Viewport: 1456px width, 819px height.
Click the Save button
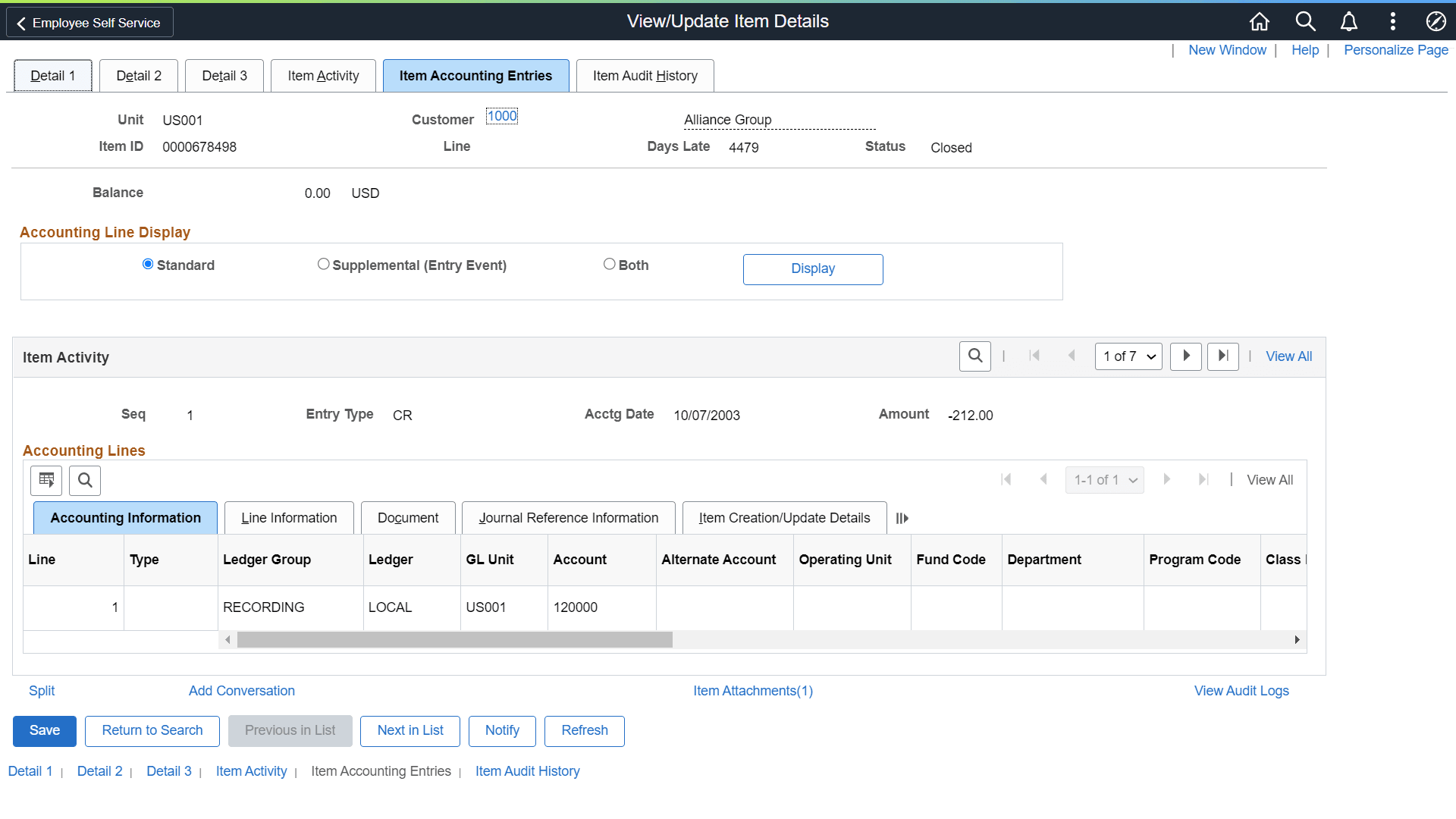44,730
